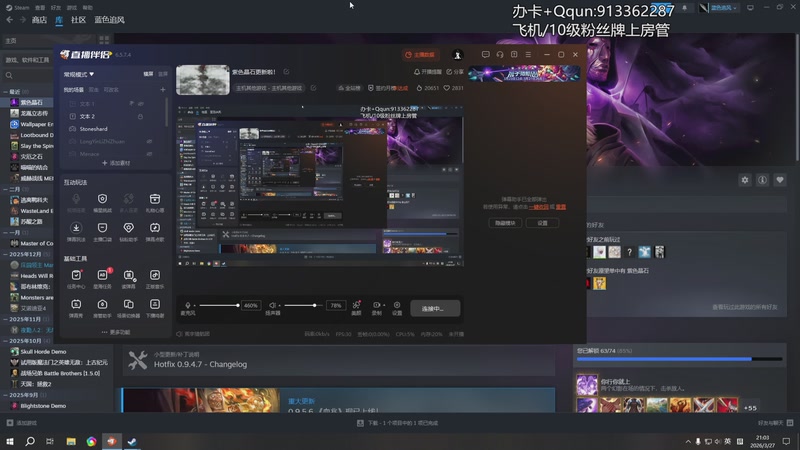The width and height of the screenshot is (800, 450).
Task: Toggle visibility of 文本 1 source
Action: click(x=141, y=104)
